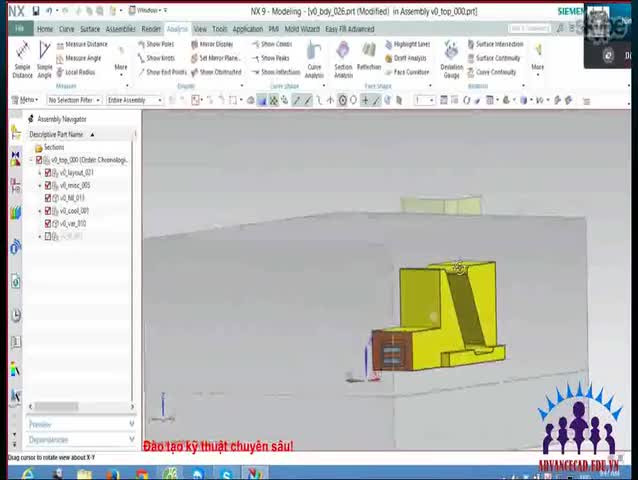
Task: Toggle checkbox for v0_fill_013
Action: (48, 198)
